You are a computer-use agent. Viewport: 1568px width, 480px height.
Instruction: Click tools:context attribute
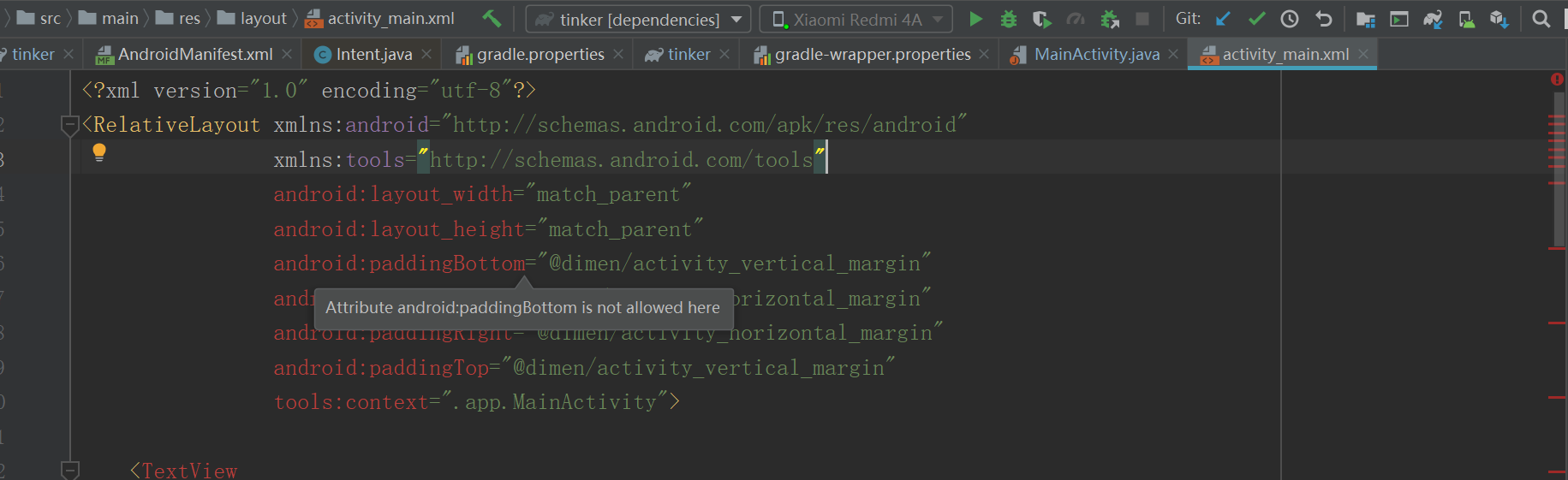coord(351,402)
